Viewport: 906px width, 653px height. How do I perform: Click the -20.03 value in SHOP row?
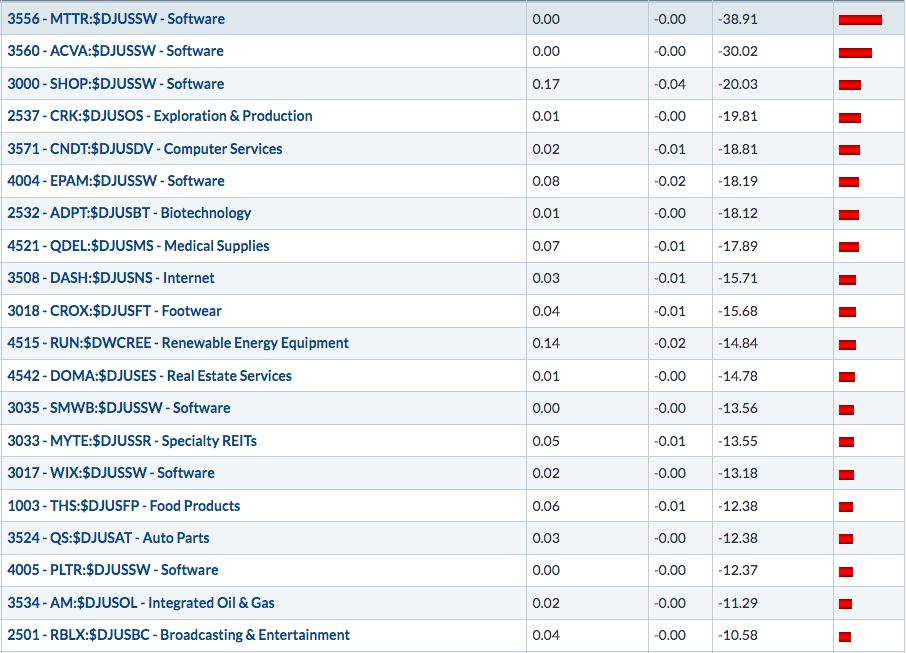point(738,84)
